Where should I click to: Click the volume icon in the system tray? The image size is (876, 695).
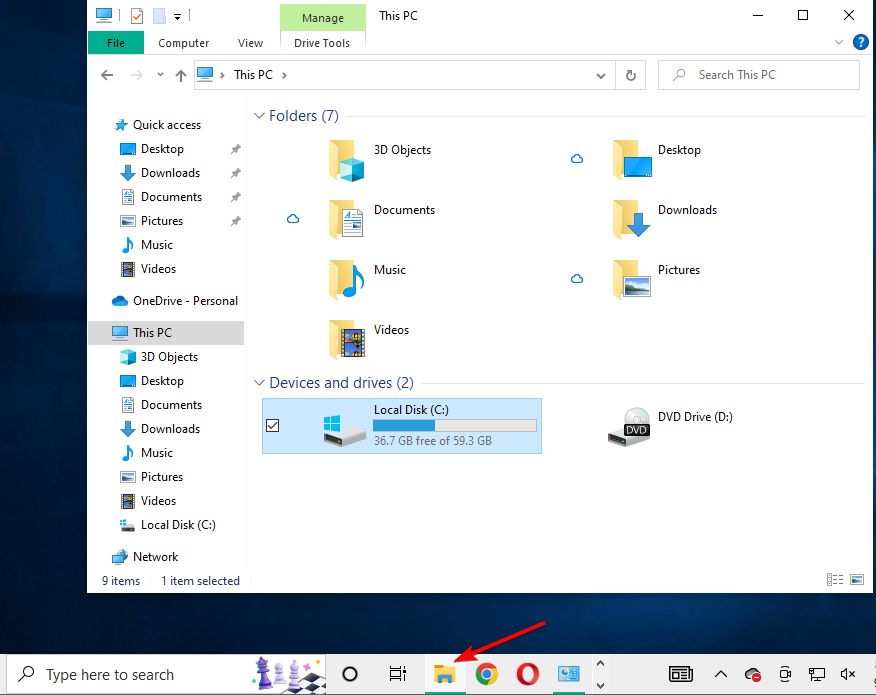click(x=849, y=674)
